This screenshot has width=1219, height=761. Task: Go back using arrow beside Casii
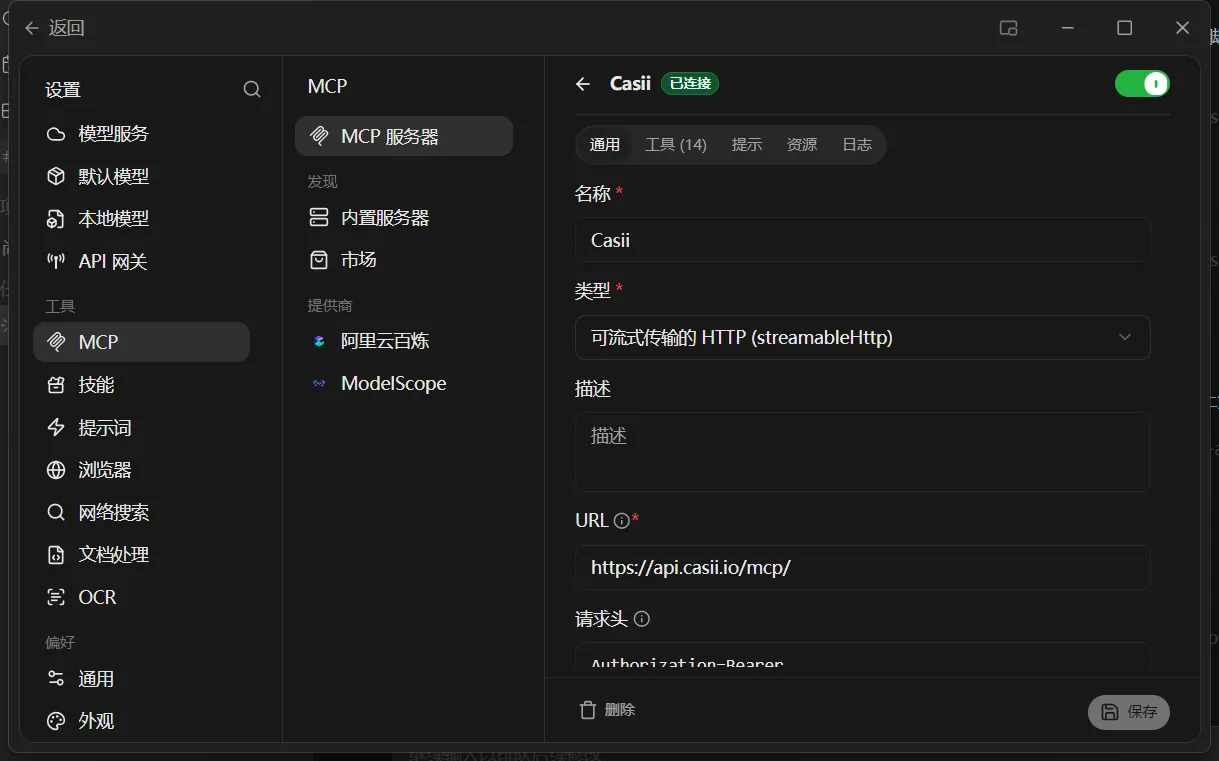coord(583,84)
